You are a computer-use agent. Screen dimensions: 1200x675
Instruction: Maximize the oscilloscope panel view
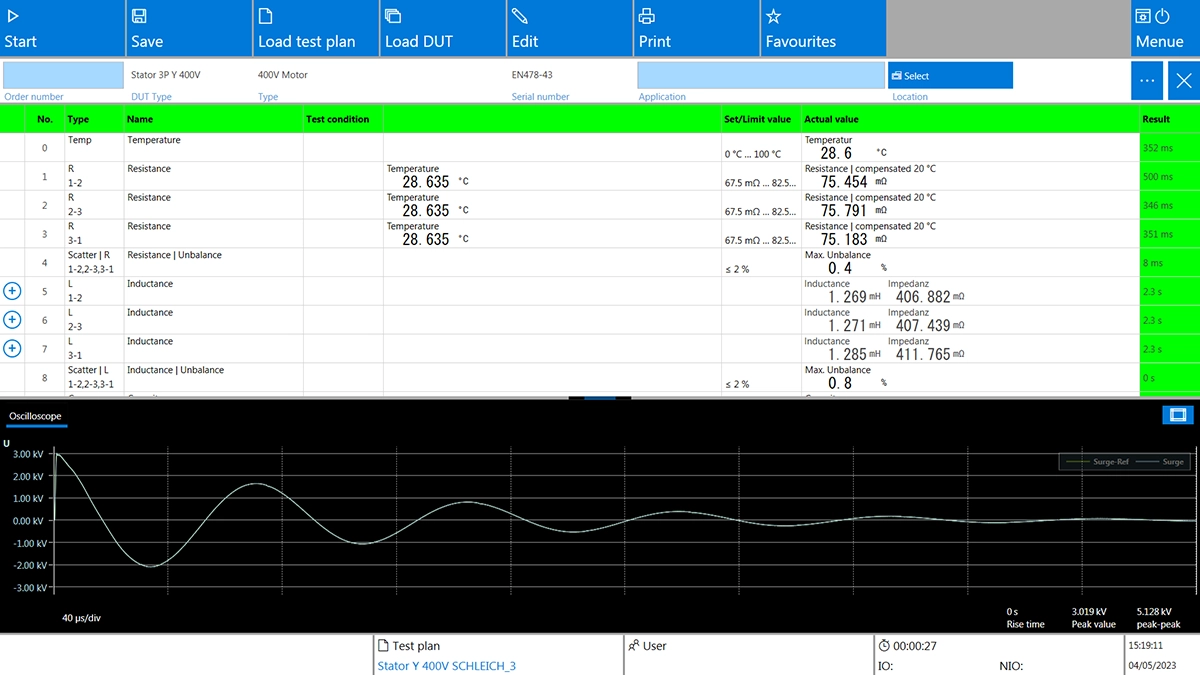(x=1178, y=415)
